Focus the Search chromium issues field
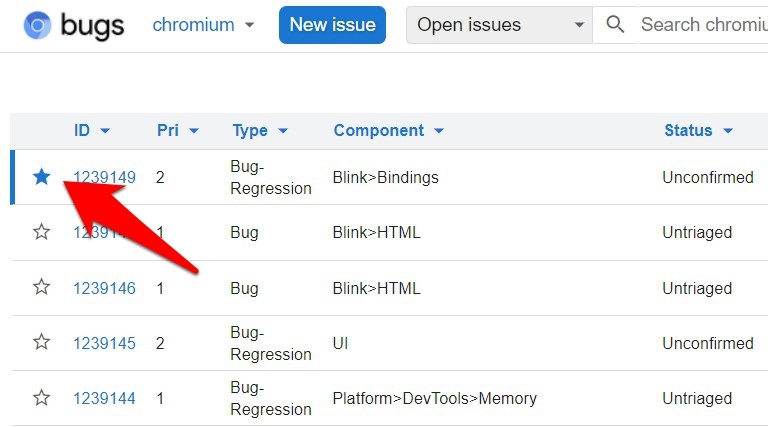 pyautogui.click(x=702, y=24)
